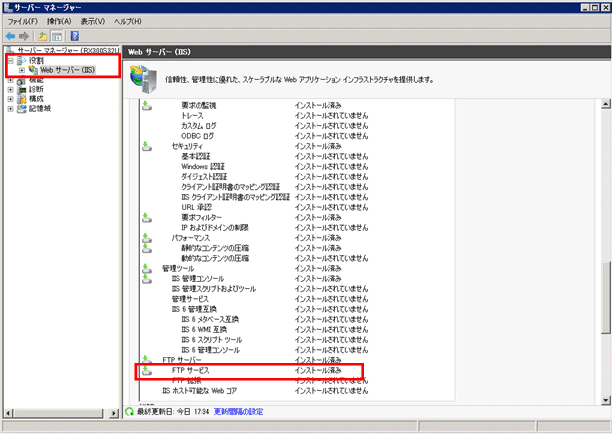This screenshot has width=612, height=434.
Task: Click the 構成 configuration tree icon
Action: [22, 99]
